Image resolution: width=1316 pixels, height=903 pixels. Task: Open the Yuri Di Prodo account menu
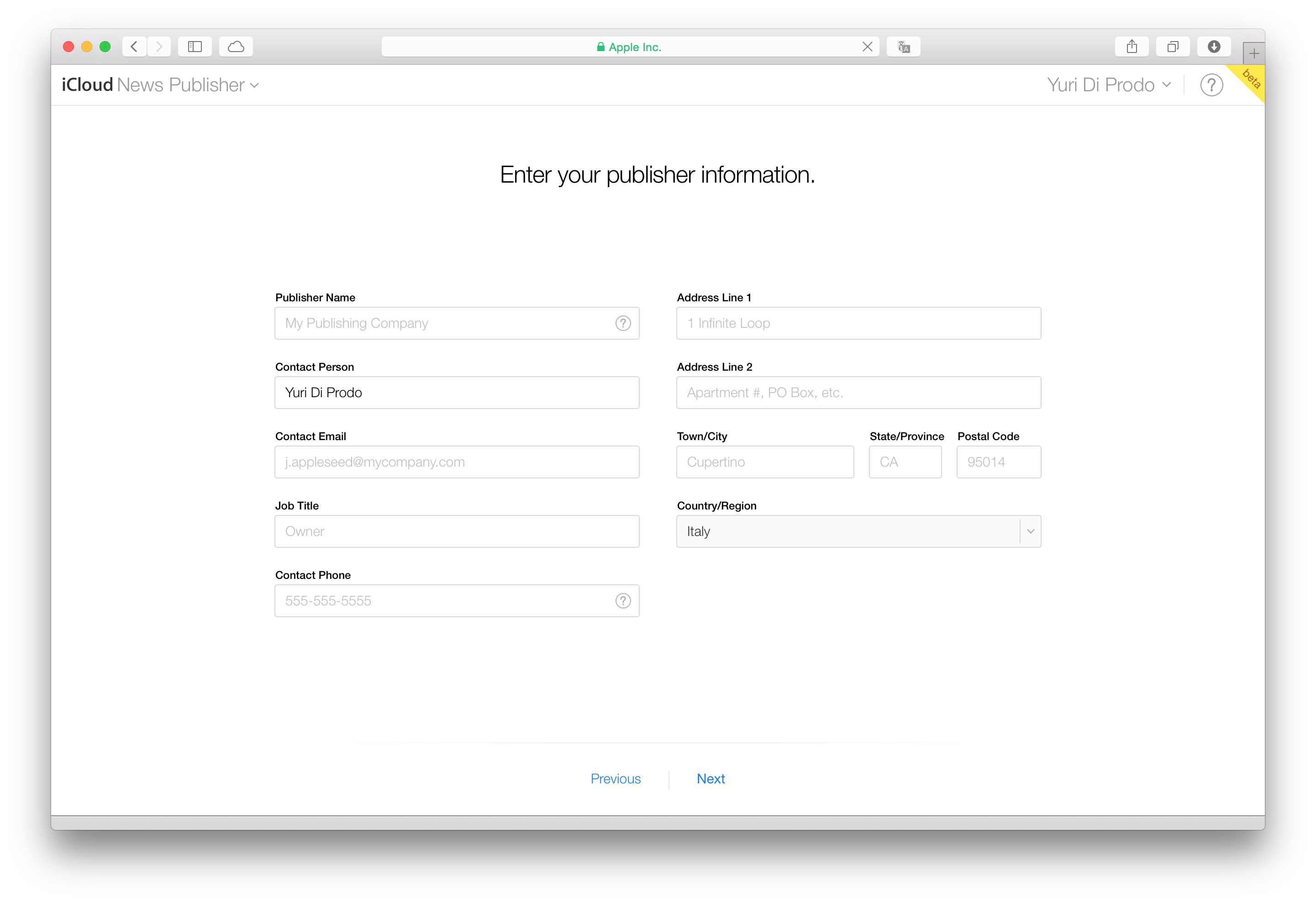(1108, 85)
